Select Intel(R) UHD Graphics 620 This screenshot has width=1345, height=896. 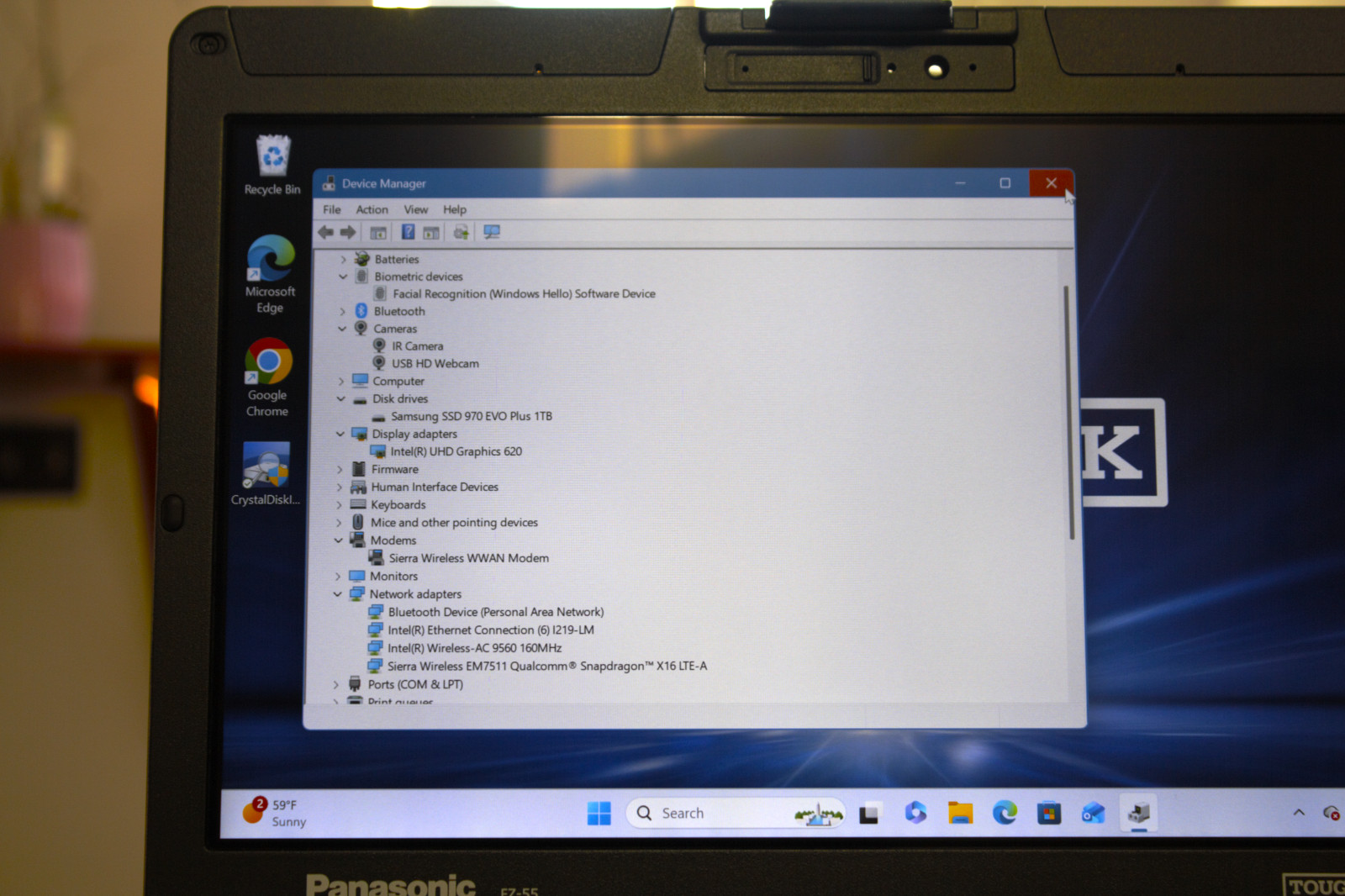(x=456, y=452)
